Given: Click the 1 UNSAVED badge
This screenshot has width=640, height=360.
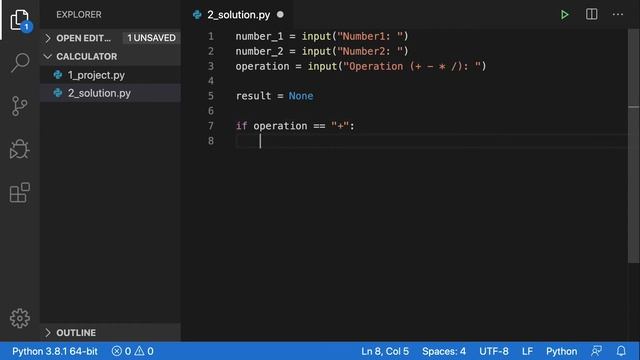Looking at the screenshot, I should (151, 38).
